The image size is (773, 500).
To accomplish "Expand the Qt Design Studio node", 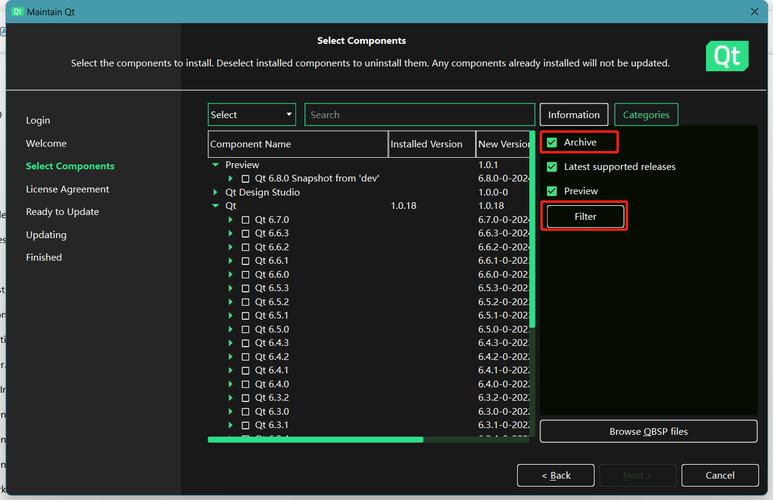I will [215, 192].
